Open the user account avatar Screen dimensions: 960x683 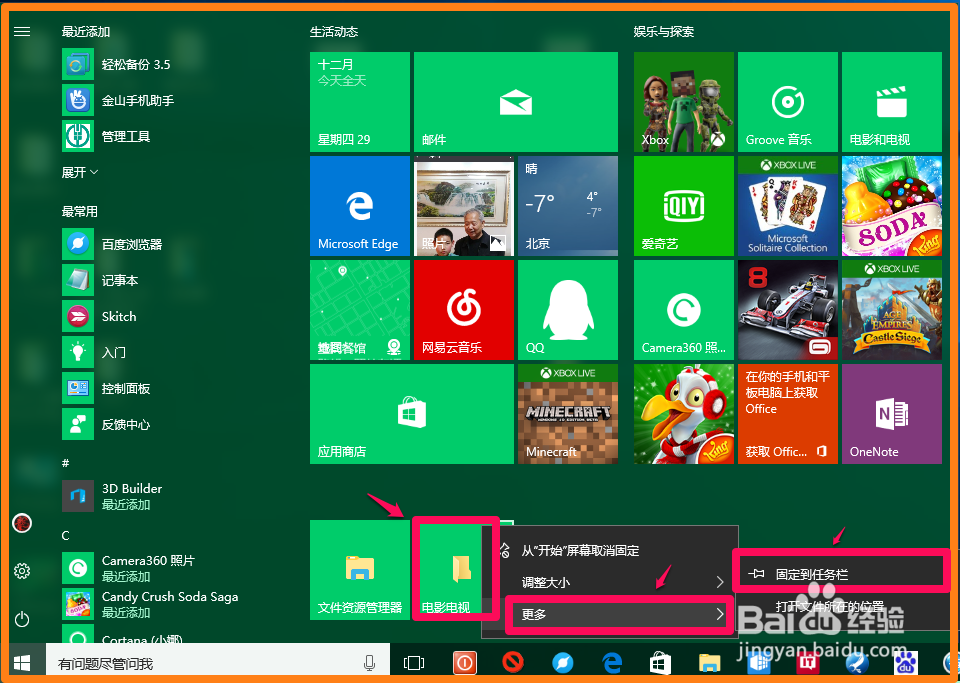pyautogui.click(x=22, y=523)
